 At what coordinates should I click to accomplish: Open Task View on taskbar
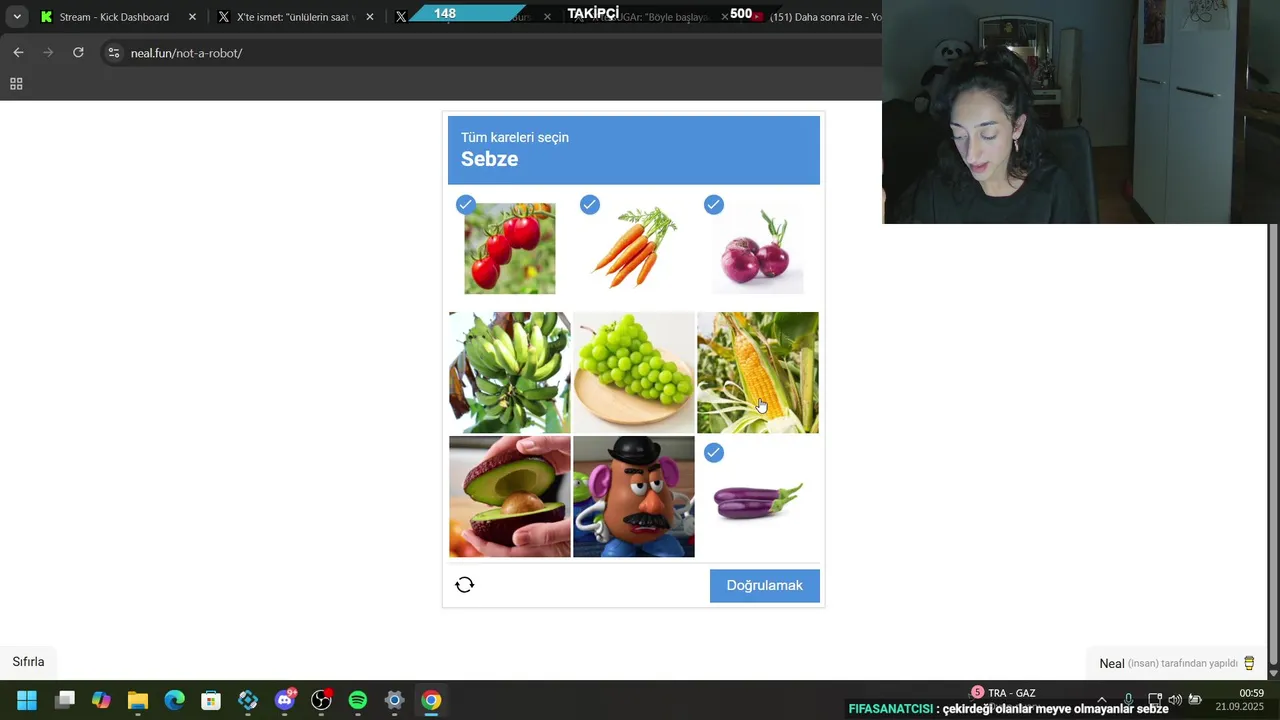(65, 700)
